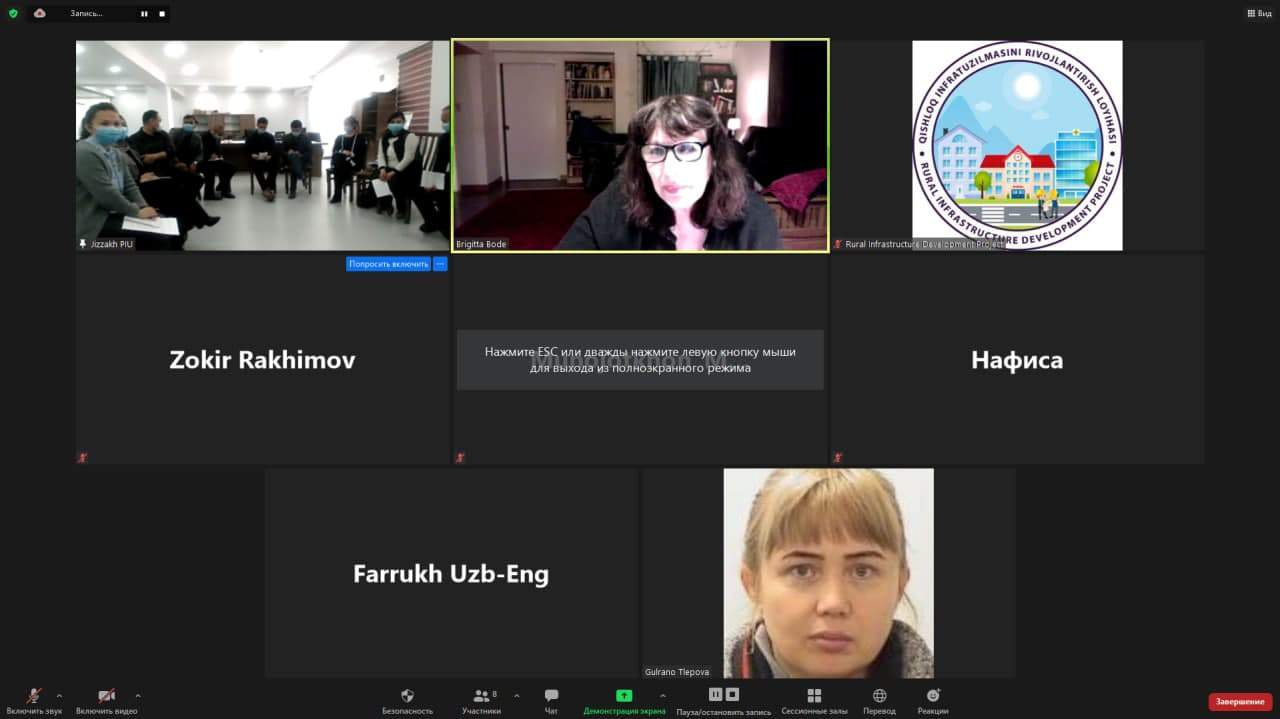Open the Security (Безопасность) shield icon
The width and height of the screenshot is (1280, 719).
[407, 696]
